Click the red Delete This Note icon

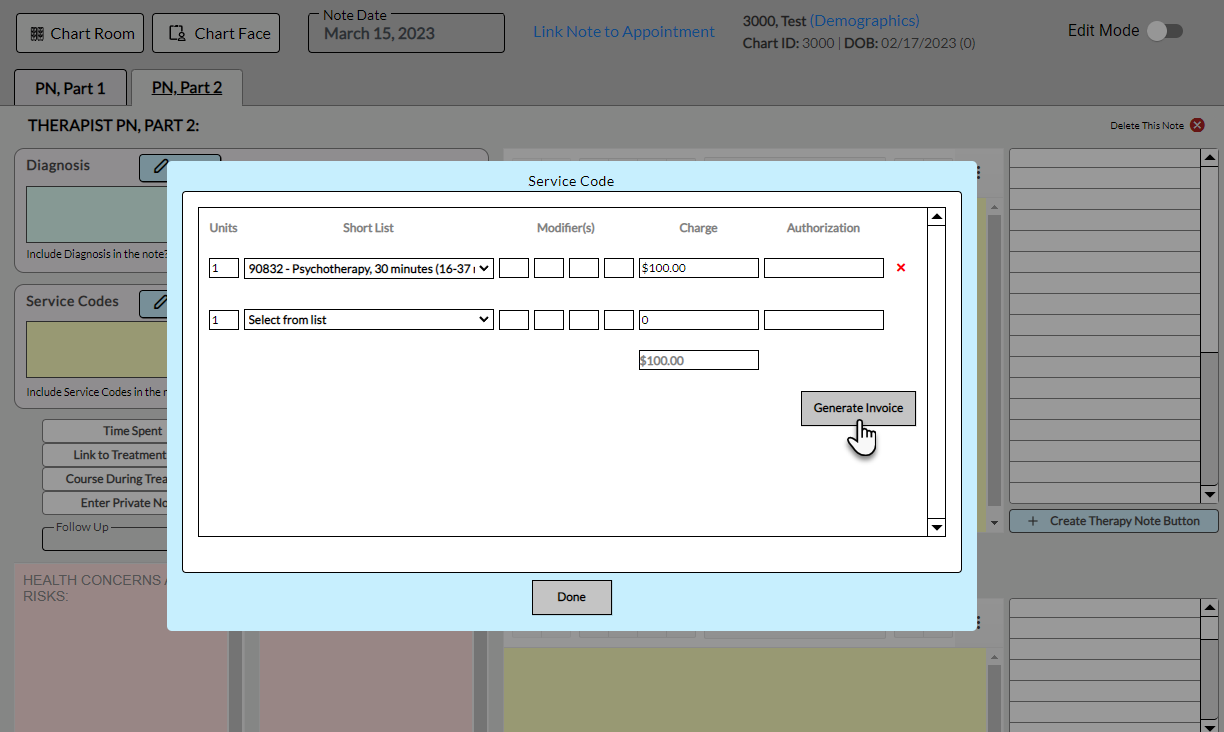pos(1197,125)
